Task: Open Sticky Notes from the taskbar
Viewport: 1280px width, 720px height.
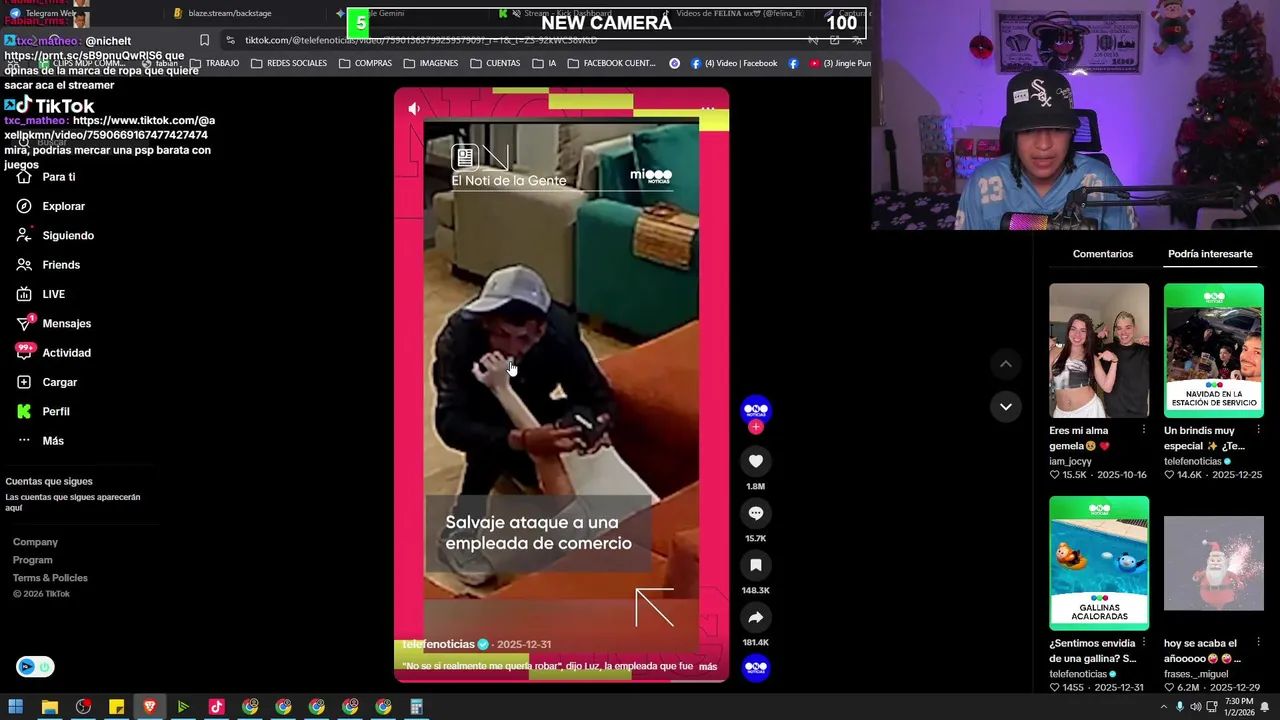Action: click(116, 707)
